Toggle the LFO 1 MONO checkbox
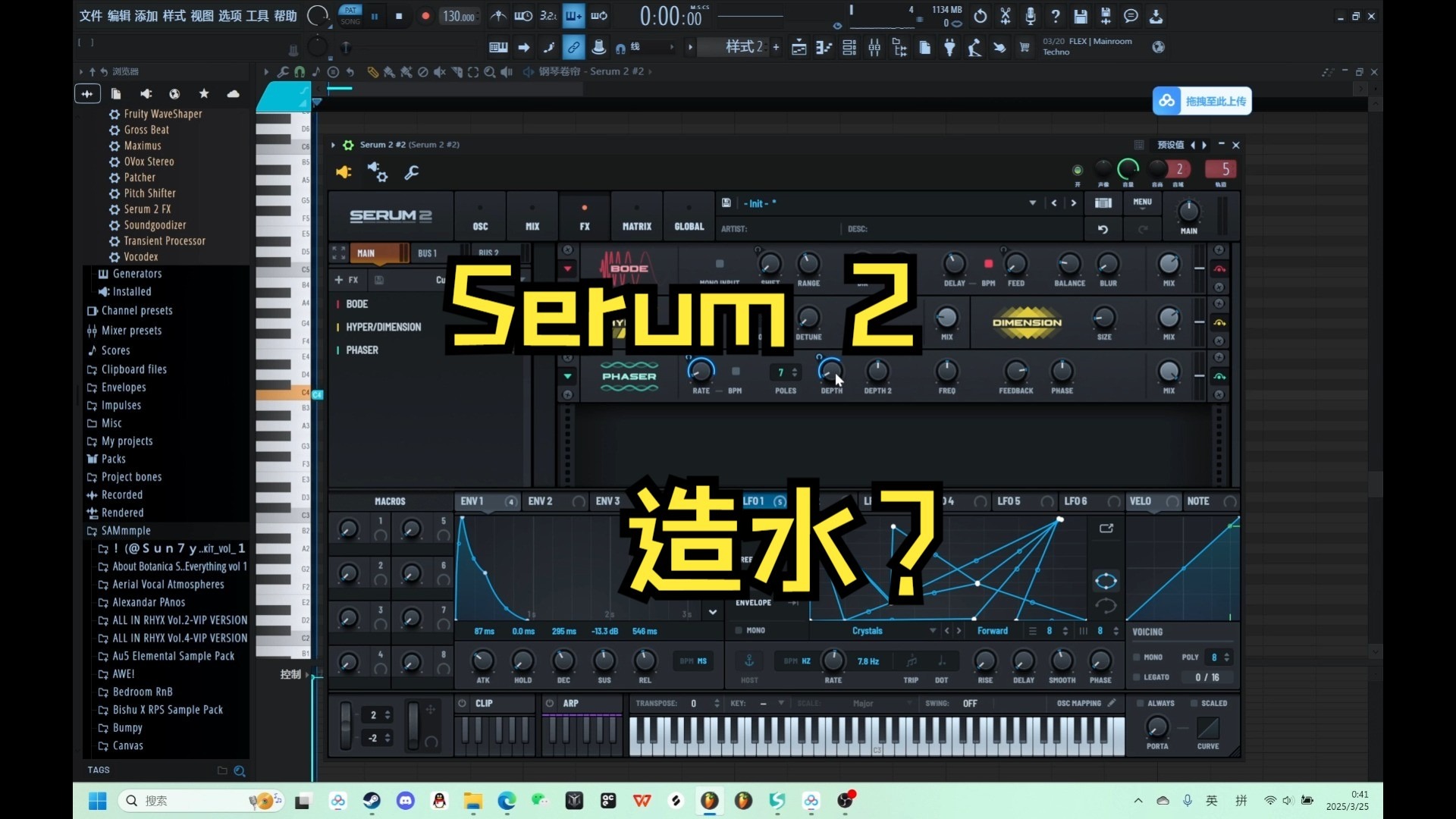1456x819 pixels. (739, 630)
